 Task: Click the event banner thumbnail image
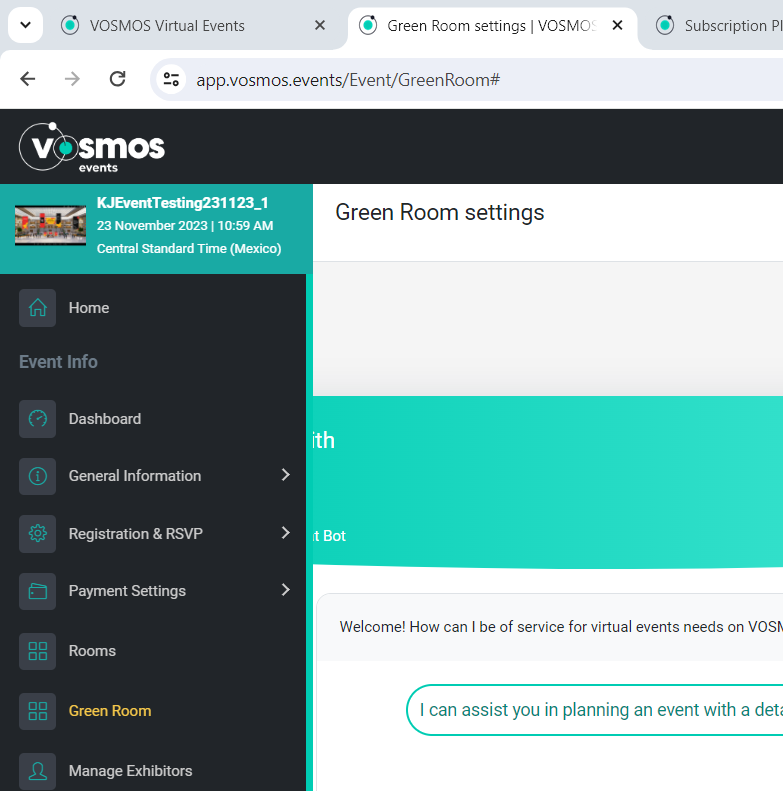50,225
